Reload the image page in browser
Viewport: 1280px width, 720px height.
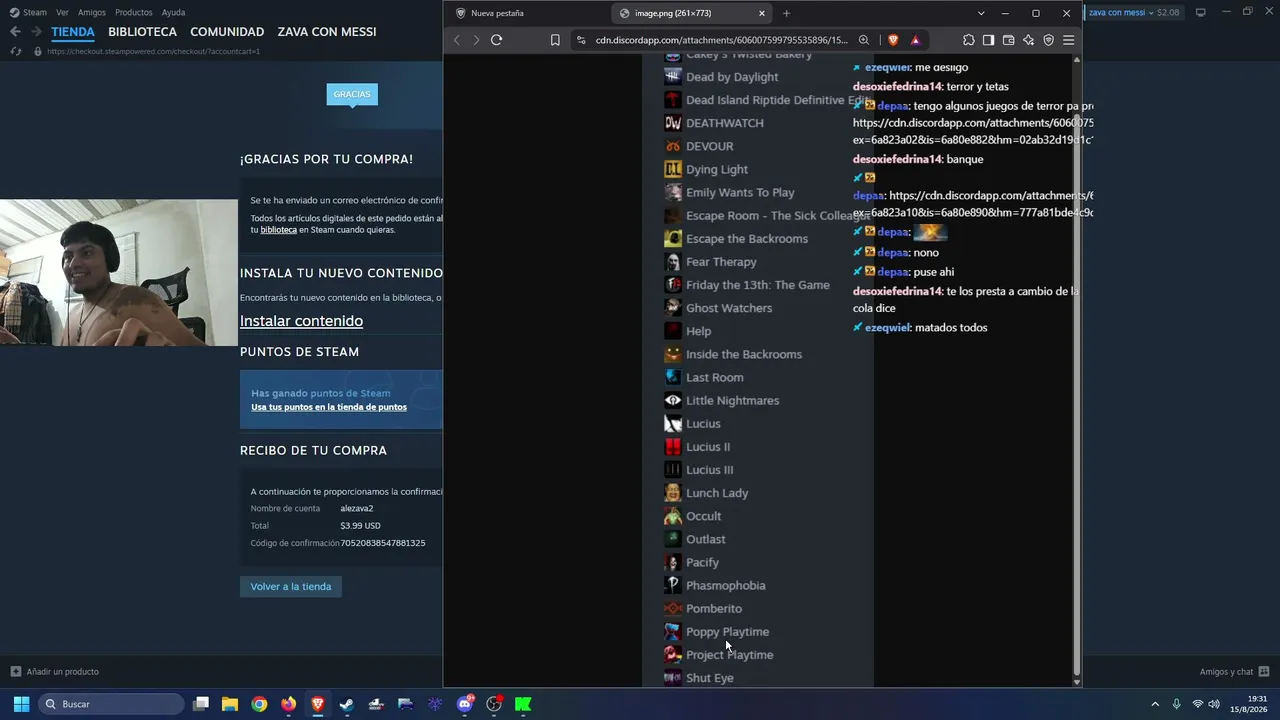pos(496,40)
